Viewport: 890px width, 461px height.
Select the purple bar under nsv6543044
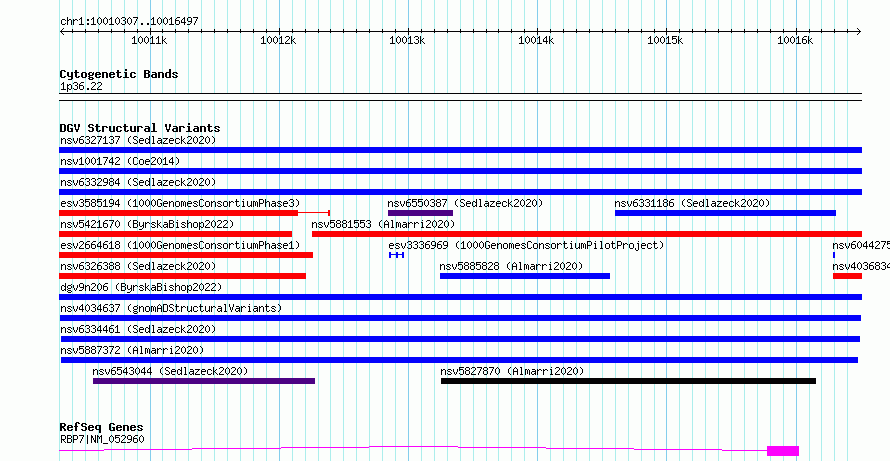tap(204, 381)
